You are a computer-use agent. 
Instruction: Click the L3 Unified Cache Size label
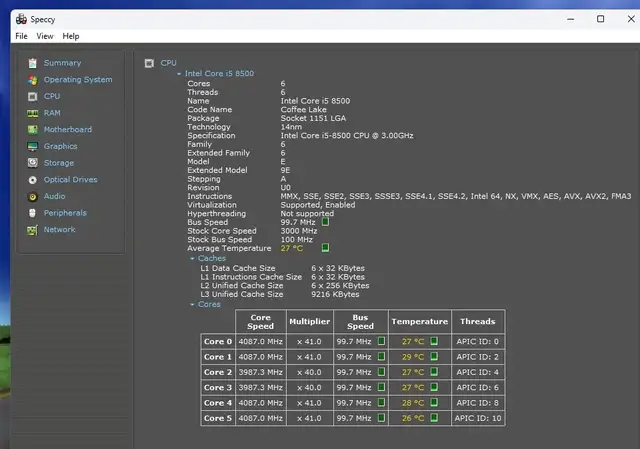[242, 294]
